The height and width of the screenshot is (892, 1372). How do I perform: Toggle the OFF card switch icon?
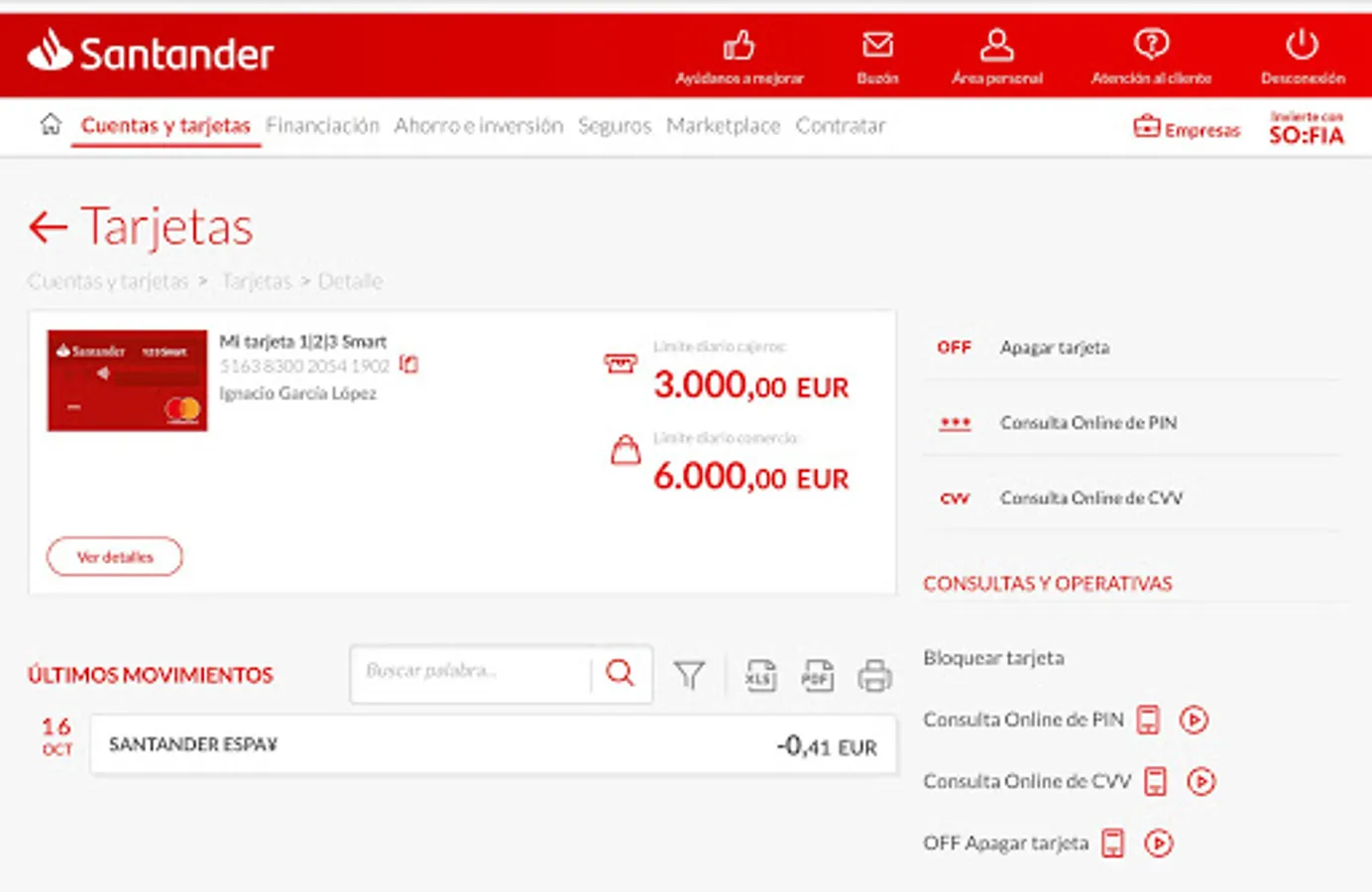955,348
